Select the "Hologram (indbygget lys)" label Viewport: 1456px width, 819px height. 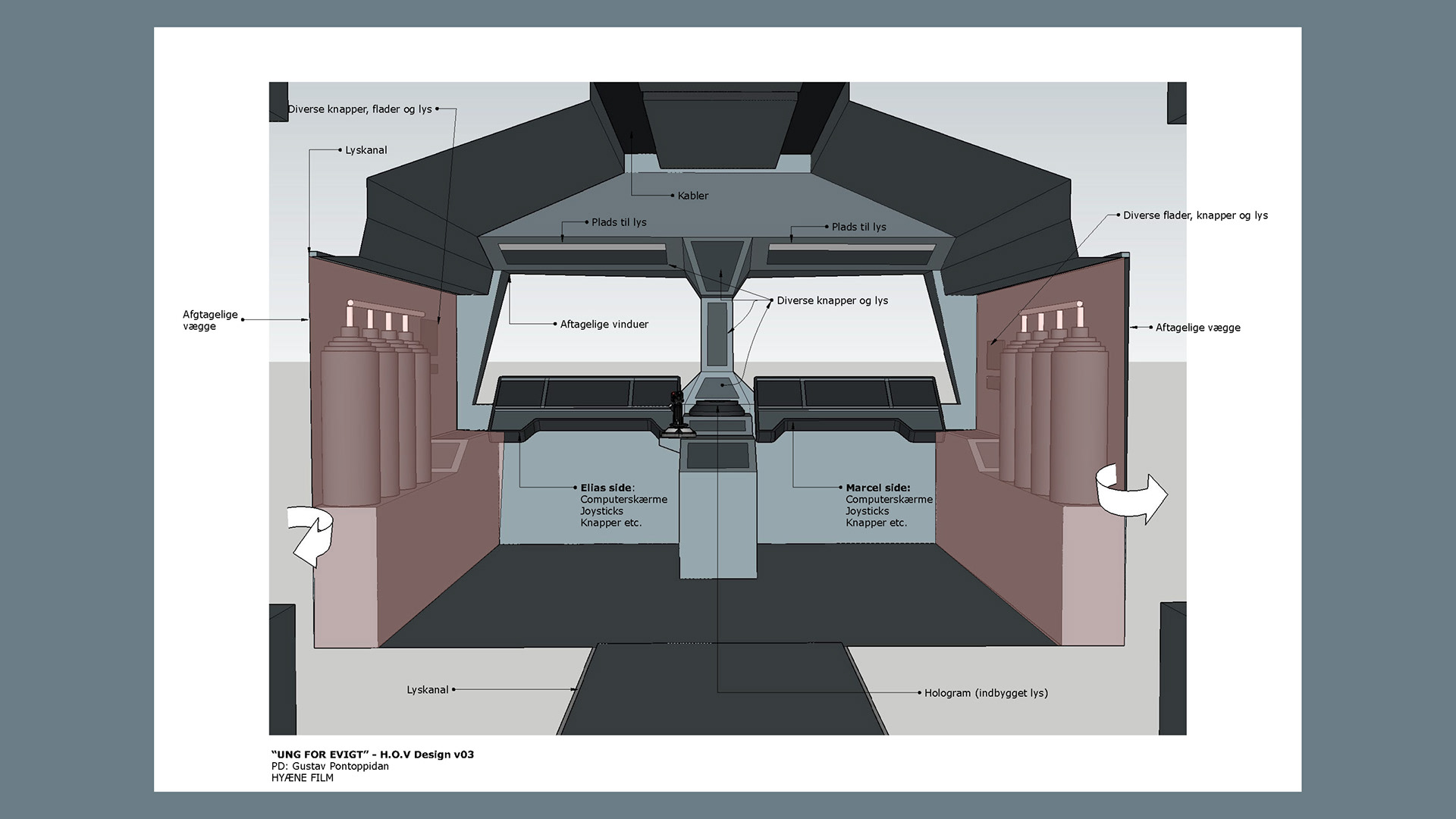985,693
